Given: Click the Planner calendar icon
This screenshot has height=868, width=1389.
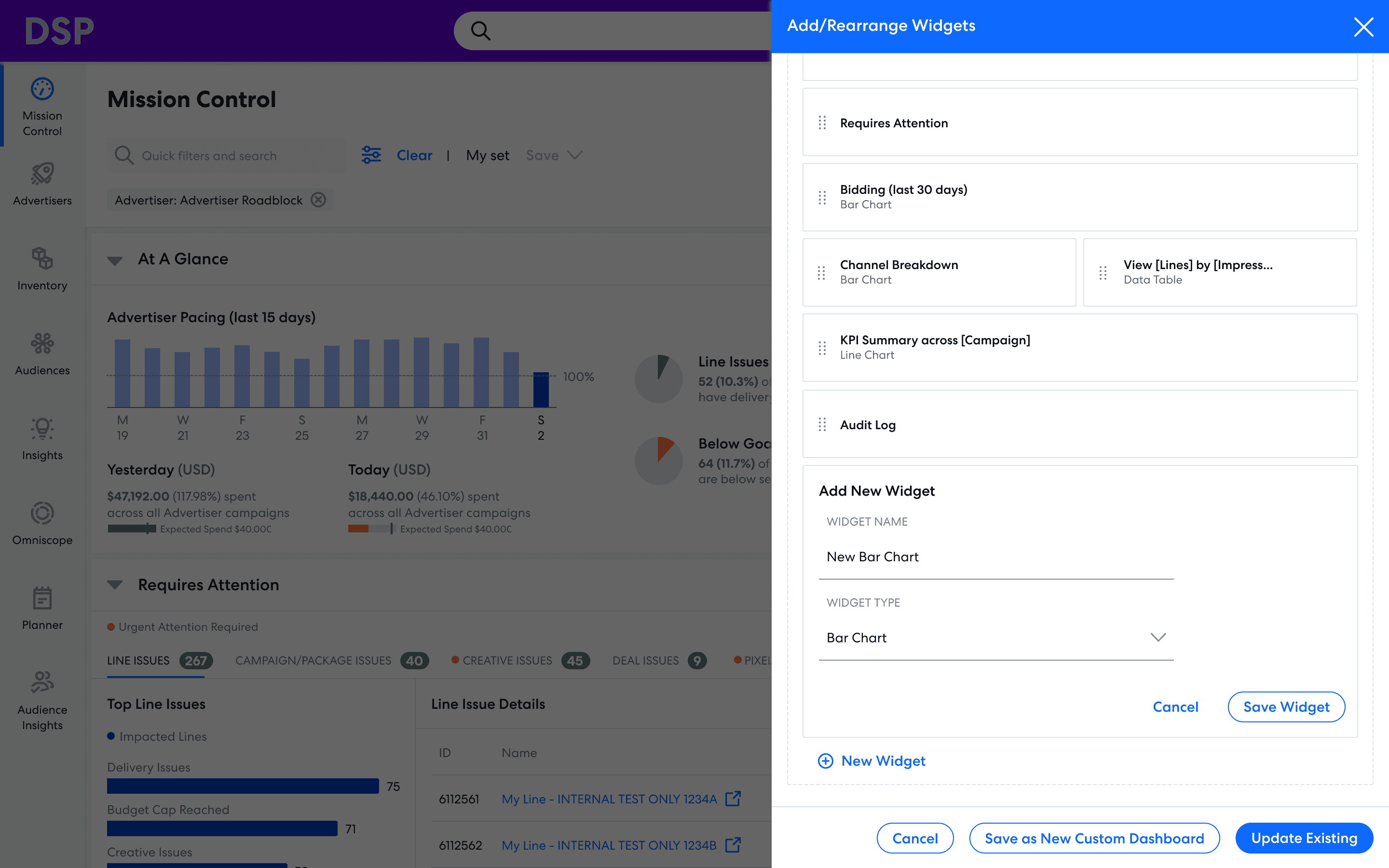Looking at the screenshot, I should (42, 598).
